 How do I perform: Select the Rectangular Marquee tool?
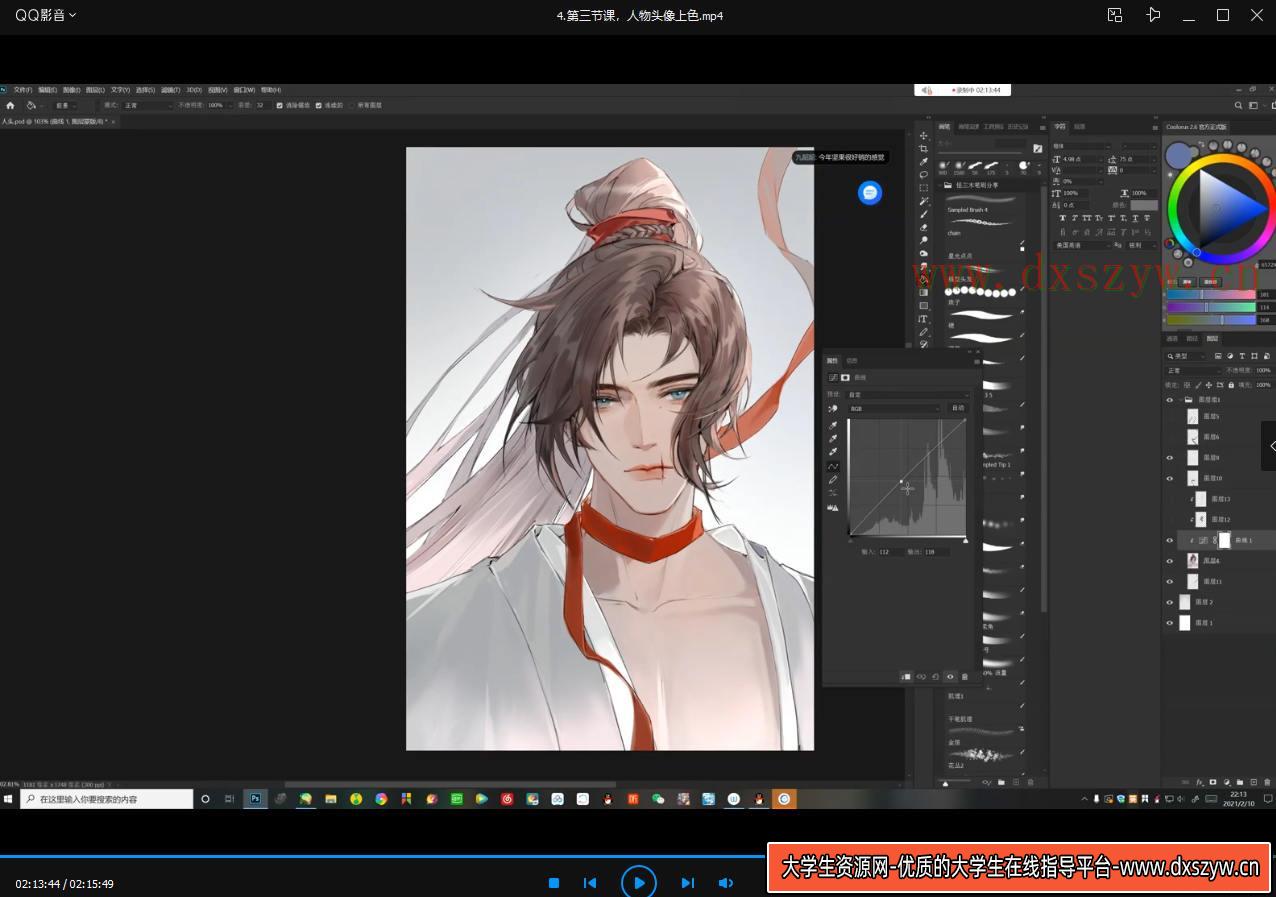(x=924, y=188)
